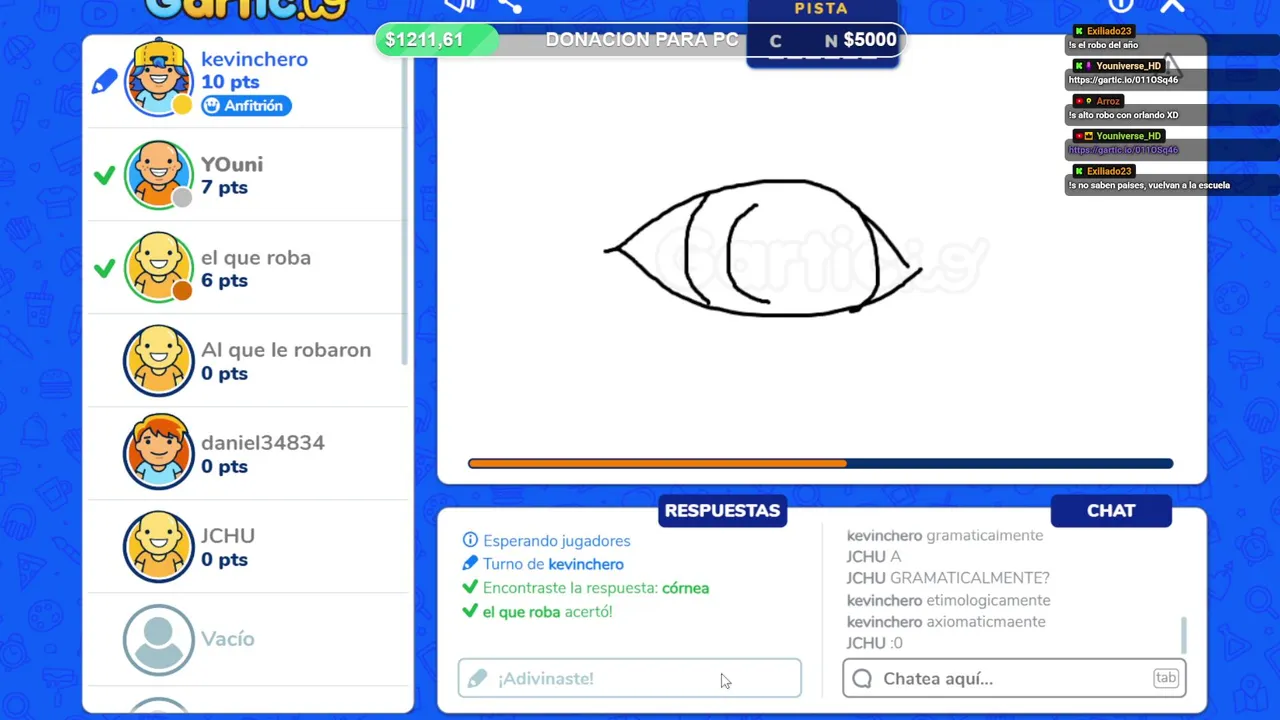Click the orange round timer progress bar

[x=657, y=463]
